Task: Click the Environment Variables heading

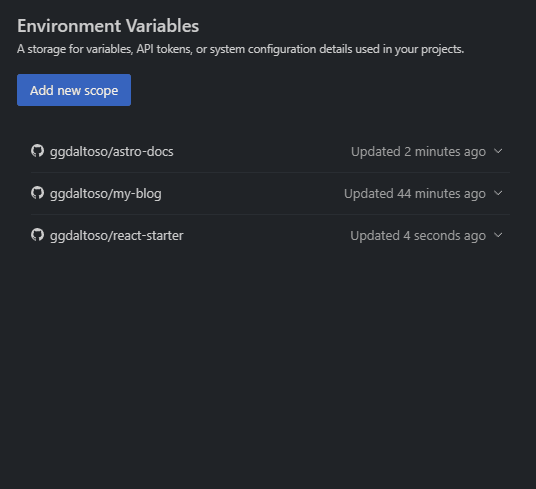Action: (x=108, y=26)
